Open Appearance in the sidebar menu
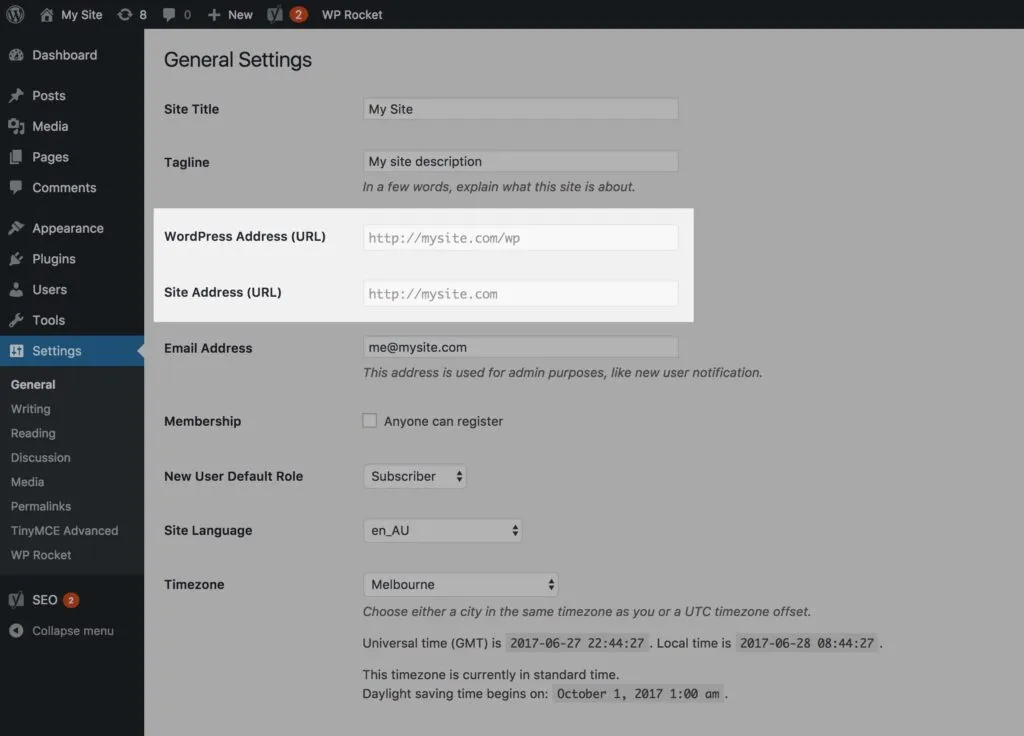This screenshot has width=1024, height=736. 67,228
